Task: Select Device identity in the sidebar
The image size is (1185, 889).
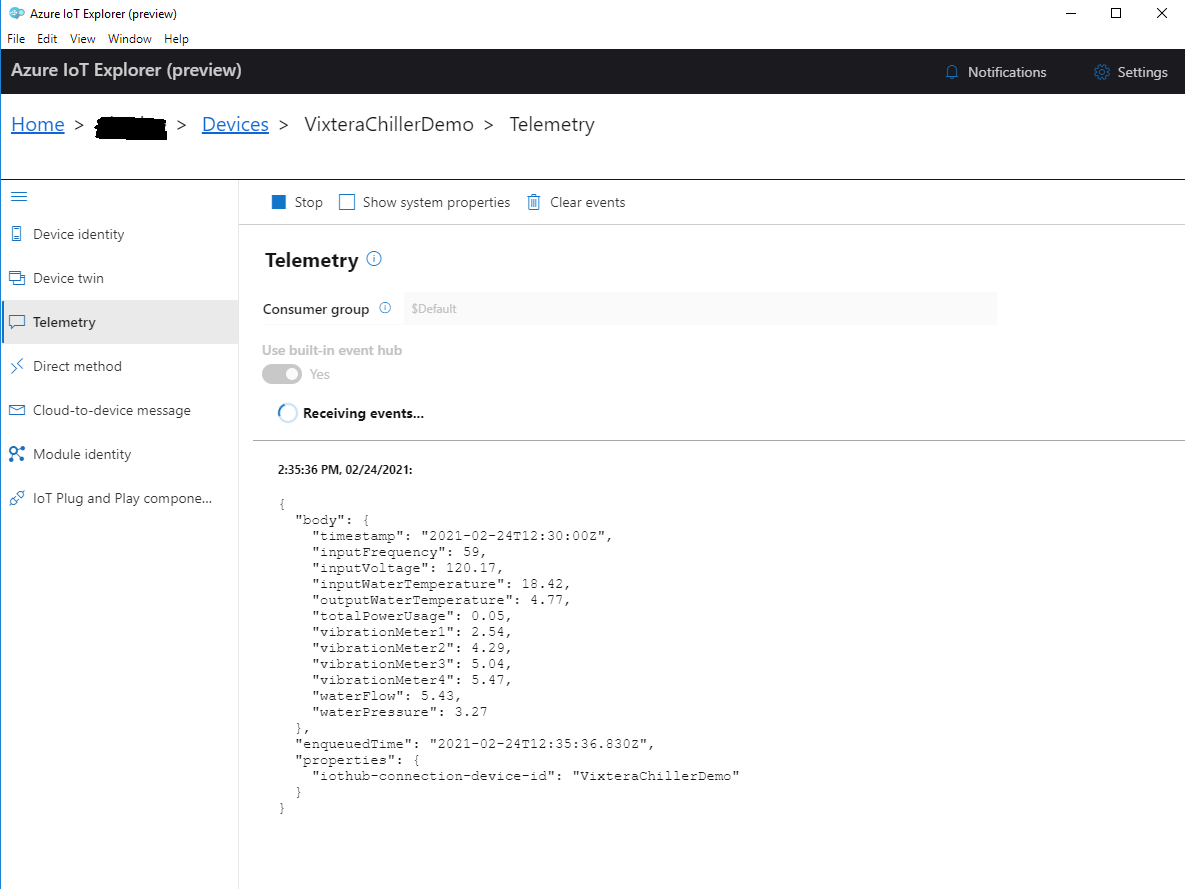Action: pyautogui.click(x=120, y=234)
